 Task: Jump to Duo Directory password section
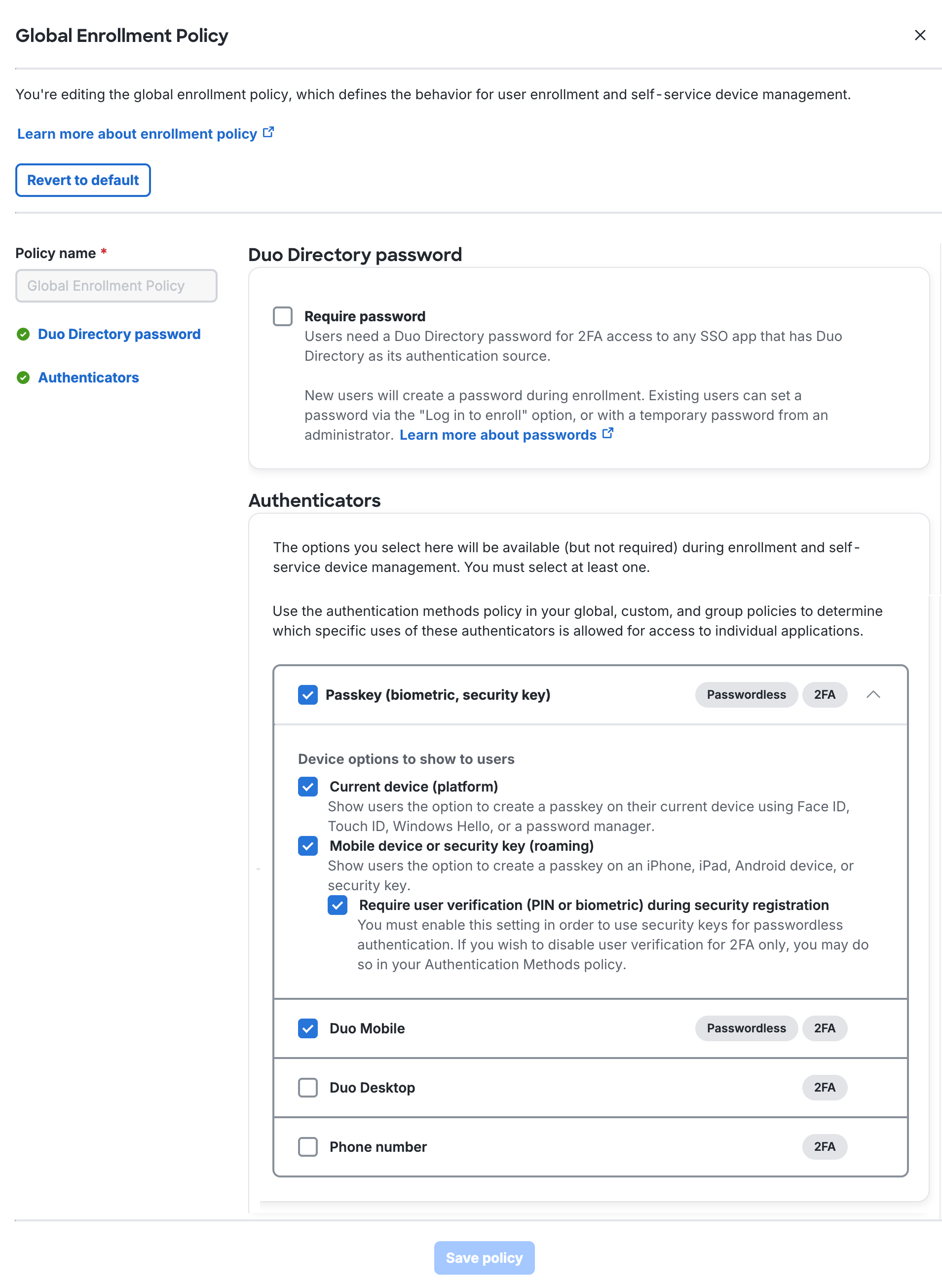(x=119, y=334)
